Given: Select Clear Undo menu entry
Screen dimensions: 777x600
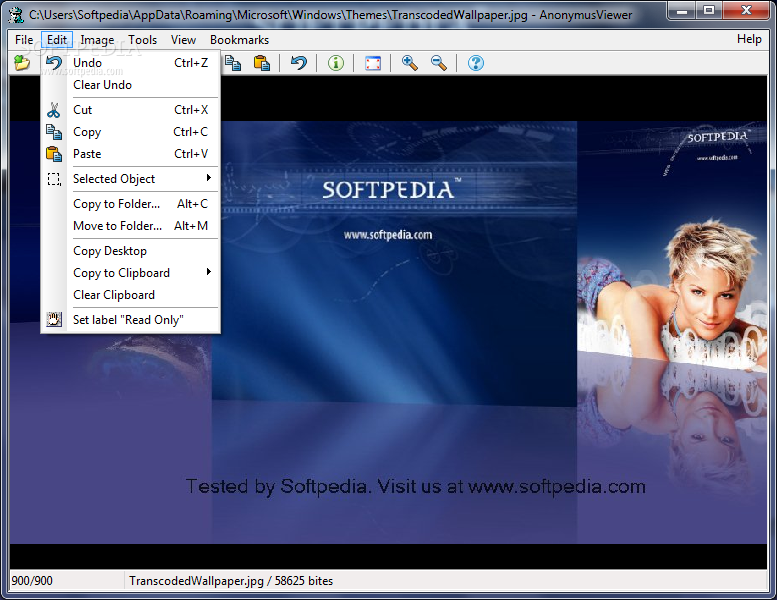Looking at the screenshot, I should (x=131, y=85).
